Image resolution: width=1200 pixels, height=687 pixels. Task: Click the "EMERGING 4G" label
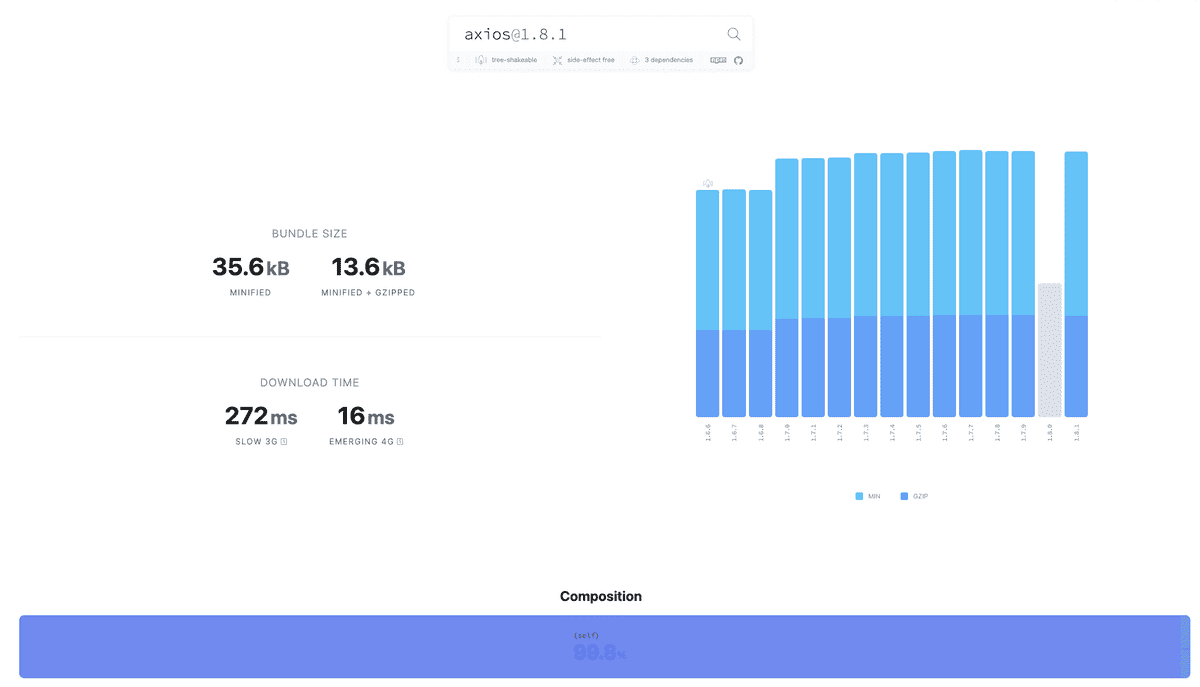pos(361,441)
